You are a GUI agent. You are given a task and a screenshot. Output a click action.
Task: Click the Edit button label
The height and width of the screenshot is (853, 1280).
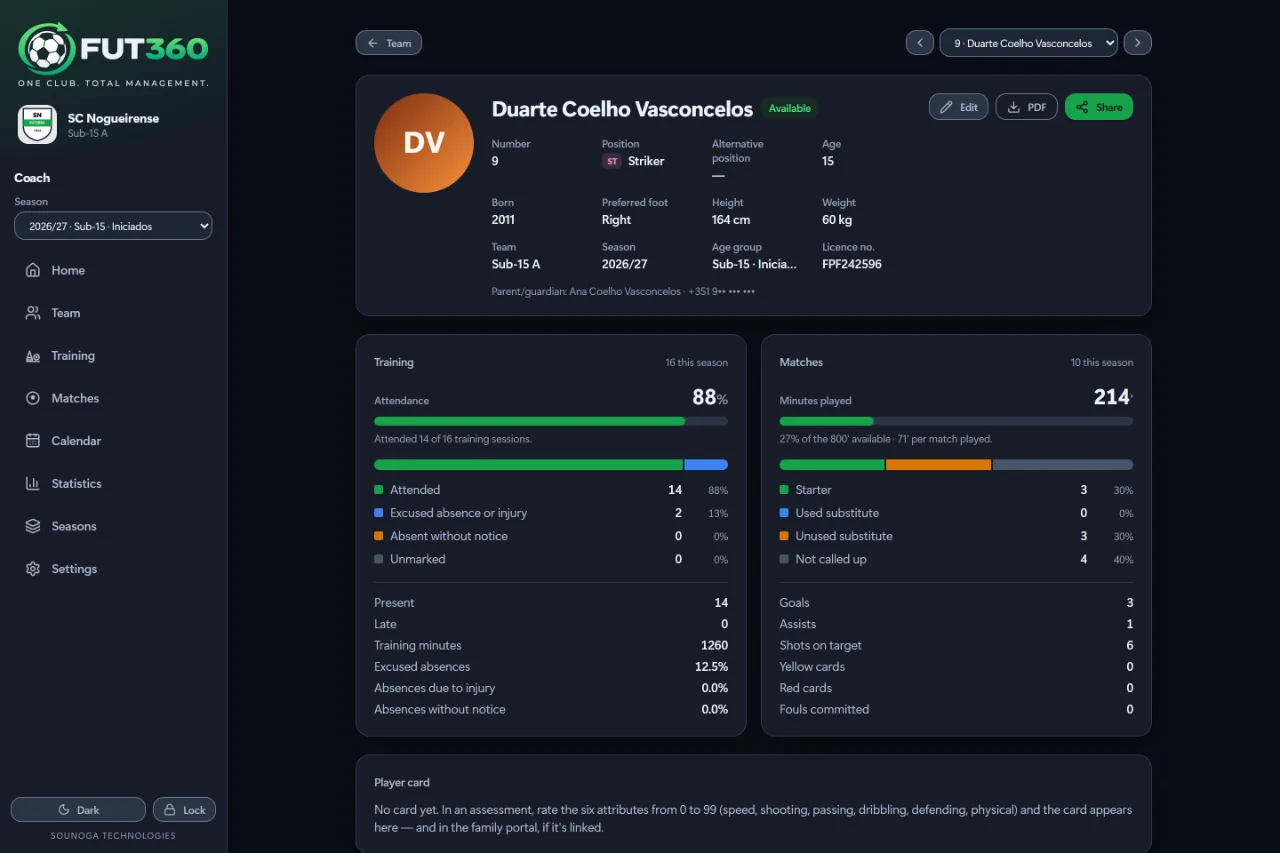tap(969, 107)
